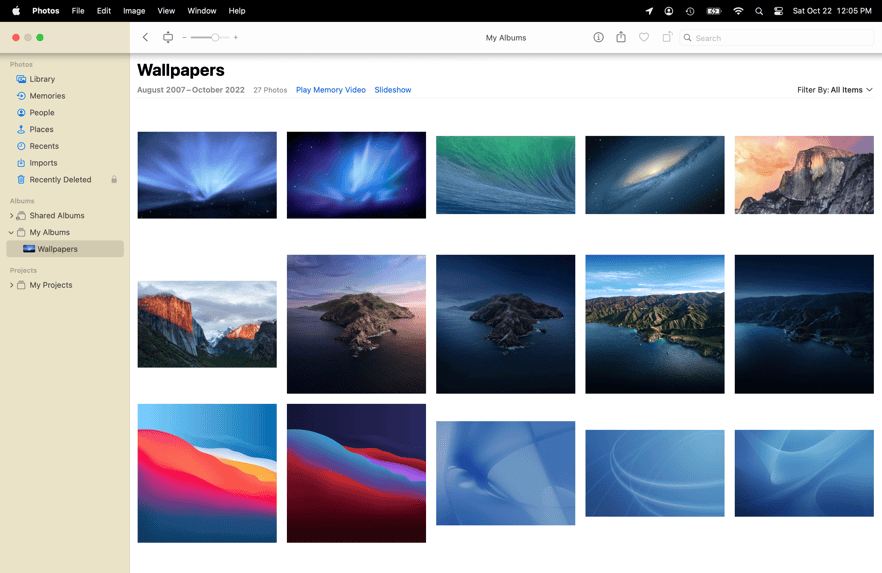Click the Search field
The image size is (882, 573).
776,38
